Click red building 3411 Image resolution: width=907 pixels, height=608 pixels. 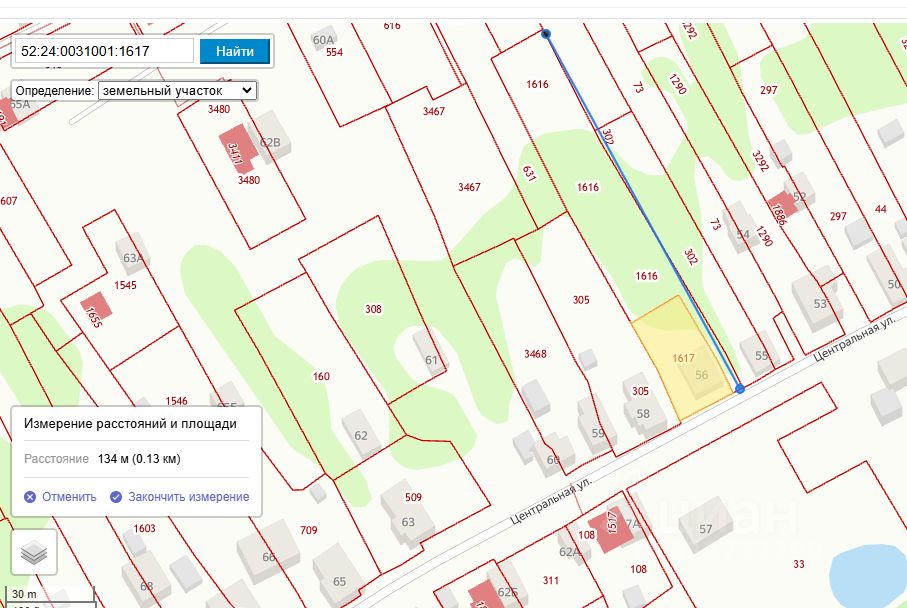pos(238,149)
